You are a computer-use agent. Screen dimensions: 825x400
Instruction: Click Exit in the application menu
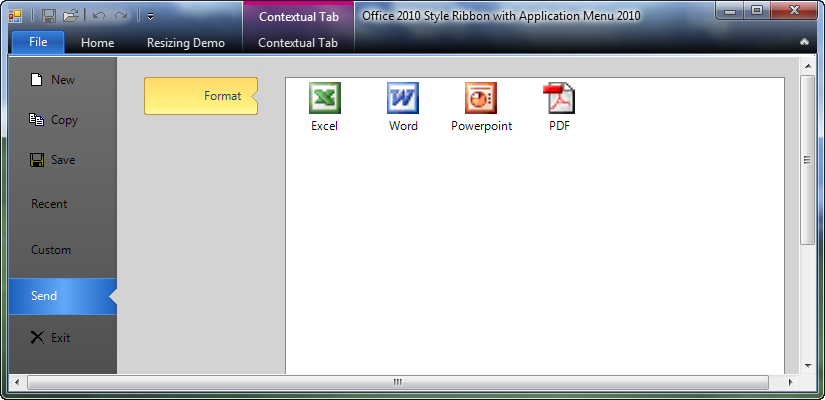[x=60, y=338]
